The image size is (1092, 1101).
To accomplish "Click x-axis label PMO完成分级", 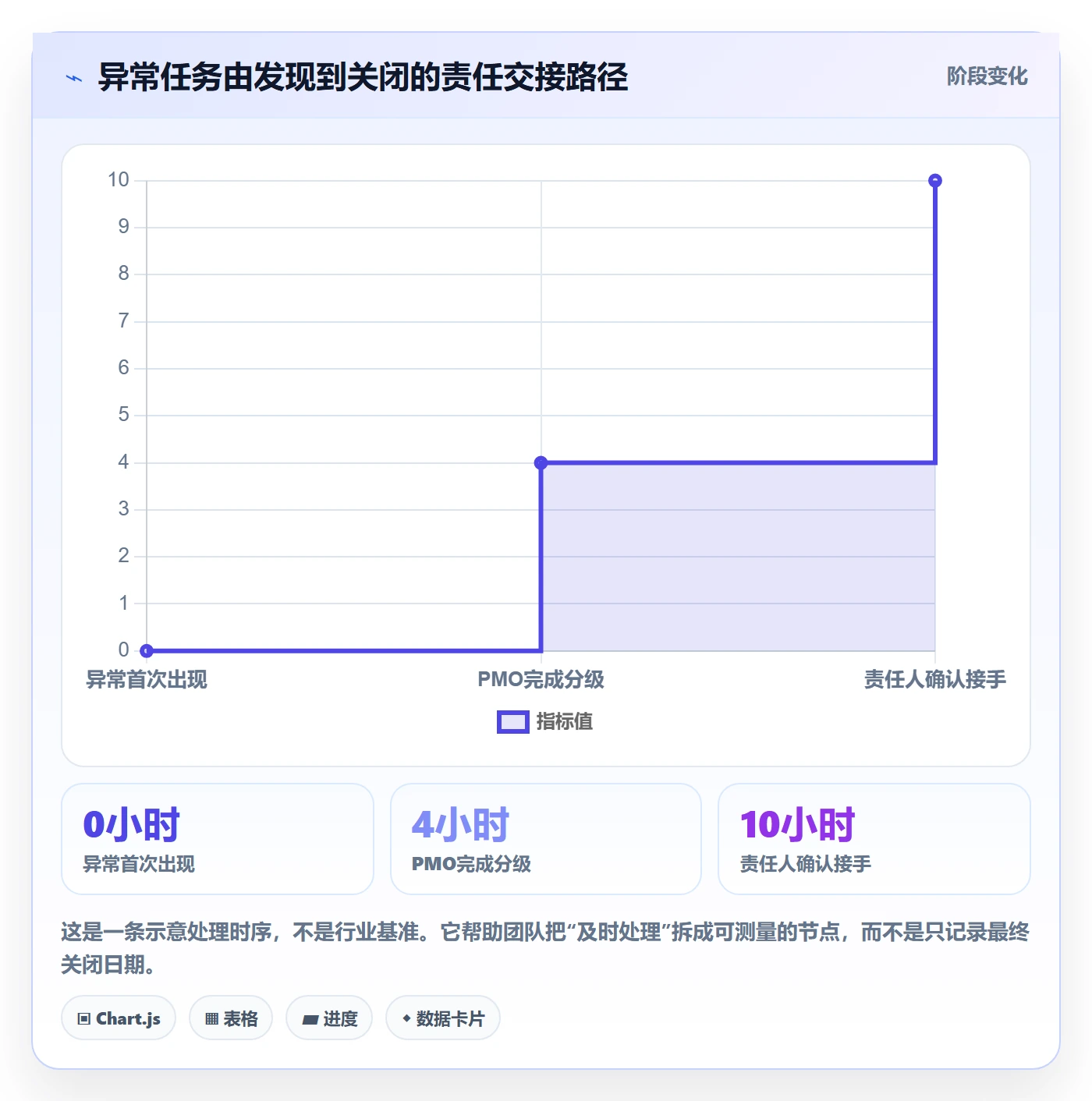I will click(x=541, y=680).
